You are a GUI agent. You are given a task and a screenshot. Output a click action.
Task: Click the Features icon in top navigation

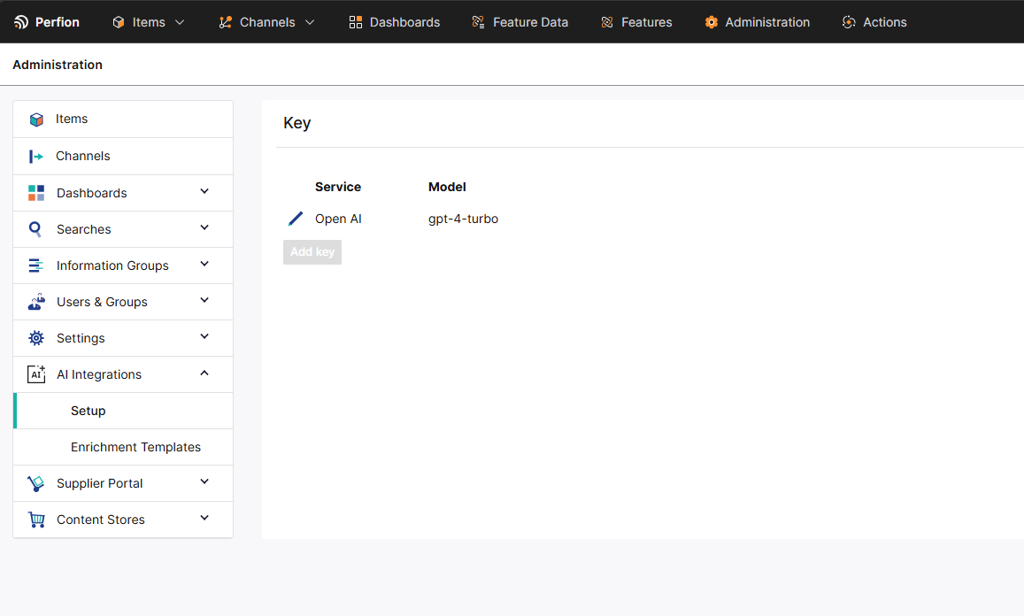point(607,22)
